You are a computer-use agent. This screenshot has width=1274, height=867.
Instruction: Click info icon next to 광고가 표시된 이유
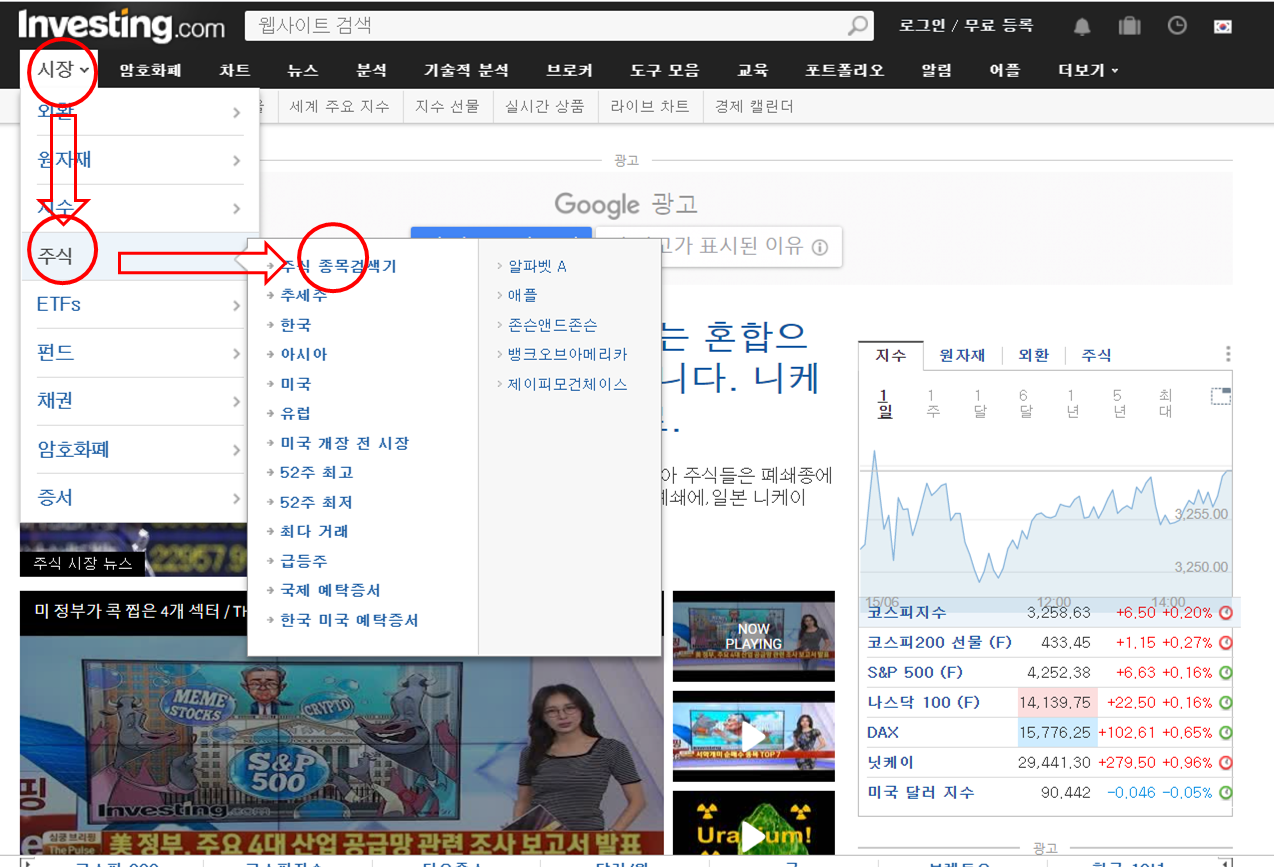pos(820,247)
